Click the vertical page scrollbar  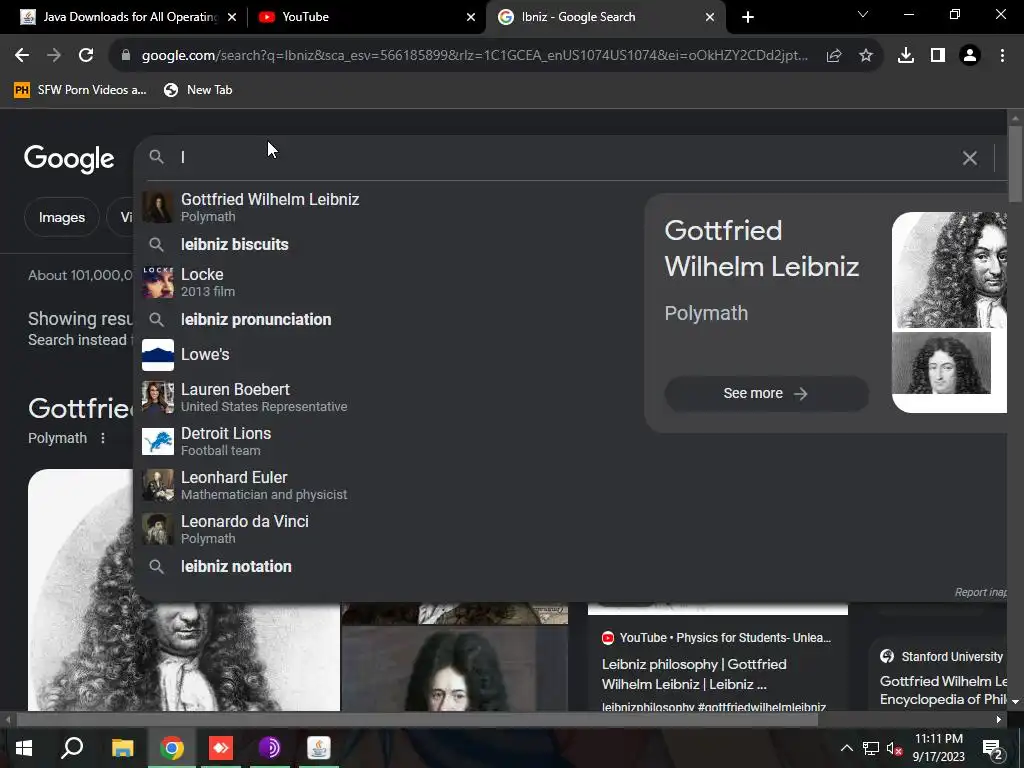(x=1015, y=163)
